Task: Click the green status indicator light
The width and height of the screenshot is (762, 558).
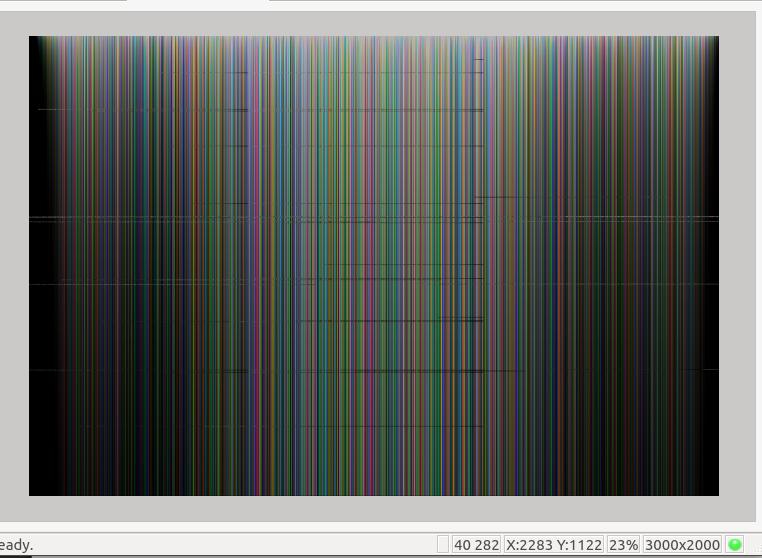Action: [x=735, y=544]
